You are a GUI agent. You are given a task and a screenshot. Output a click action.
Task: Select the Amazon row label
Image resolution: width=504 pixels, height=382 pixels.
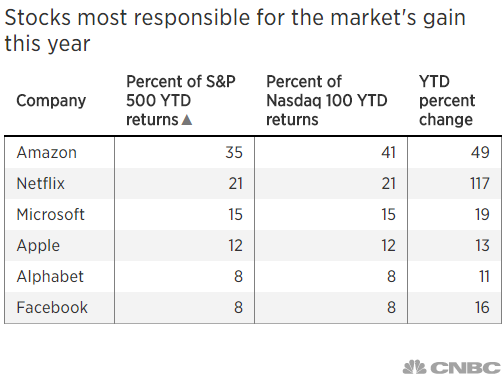pos(47,152)
